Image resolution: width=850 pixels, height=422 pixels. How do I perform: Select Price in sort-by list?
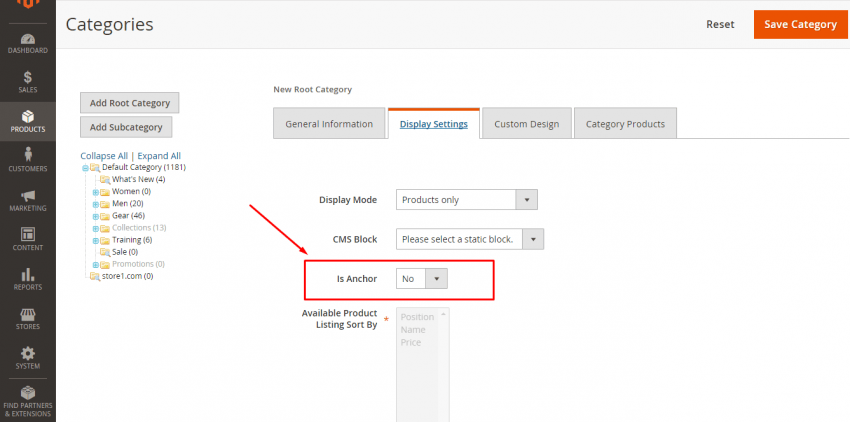pyautogui.click(x=410, y=342)
